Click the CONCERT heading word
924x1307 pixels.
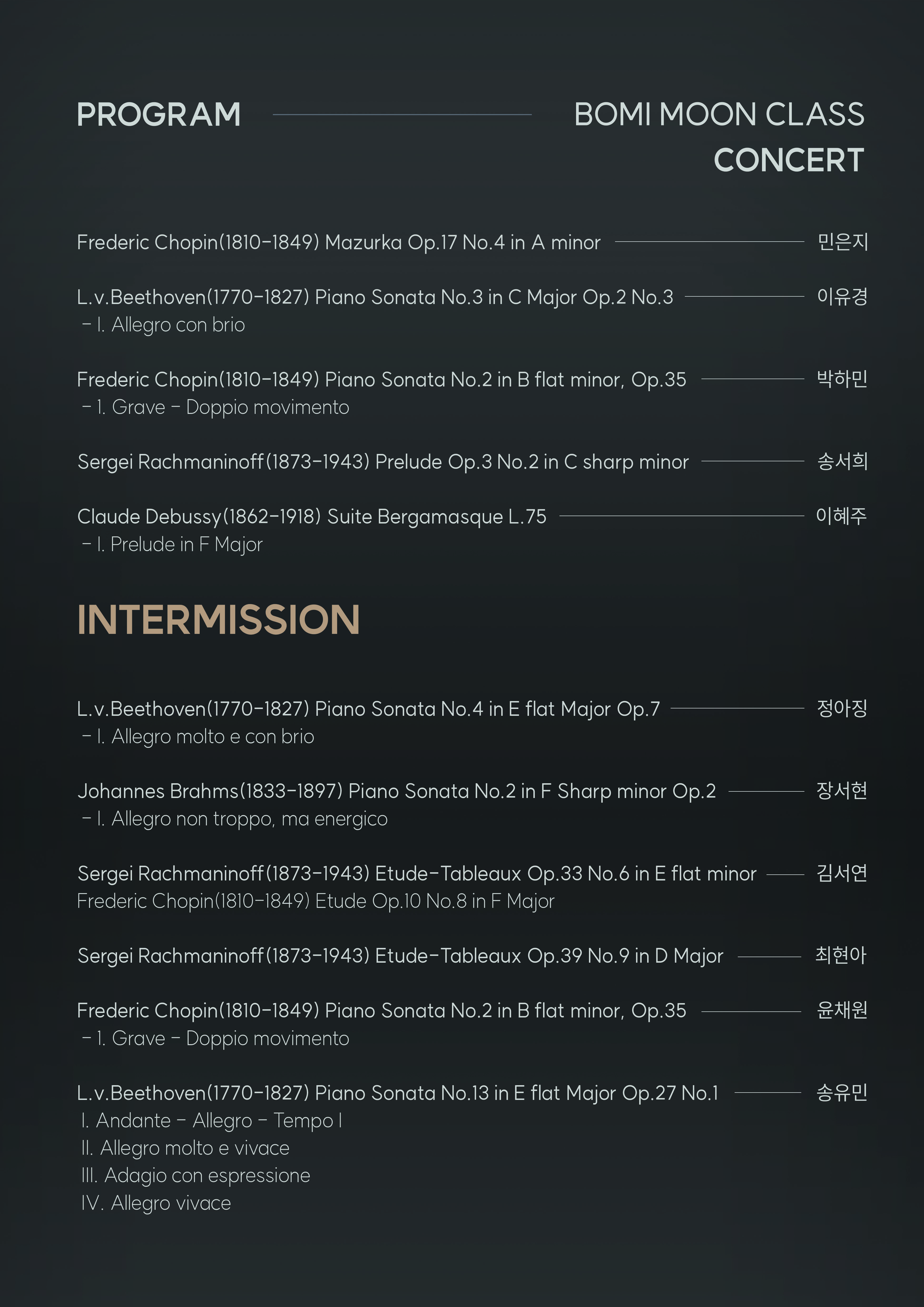pos(789,160)
